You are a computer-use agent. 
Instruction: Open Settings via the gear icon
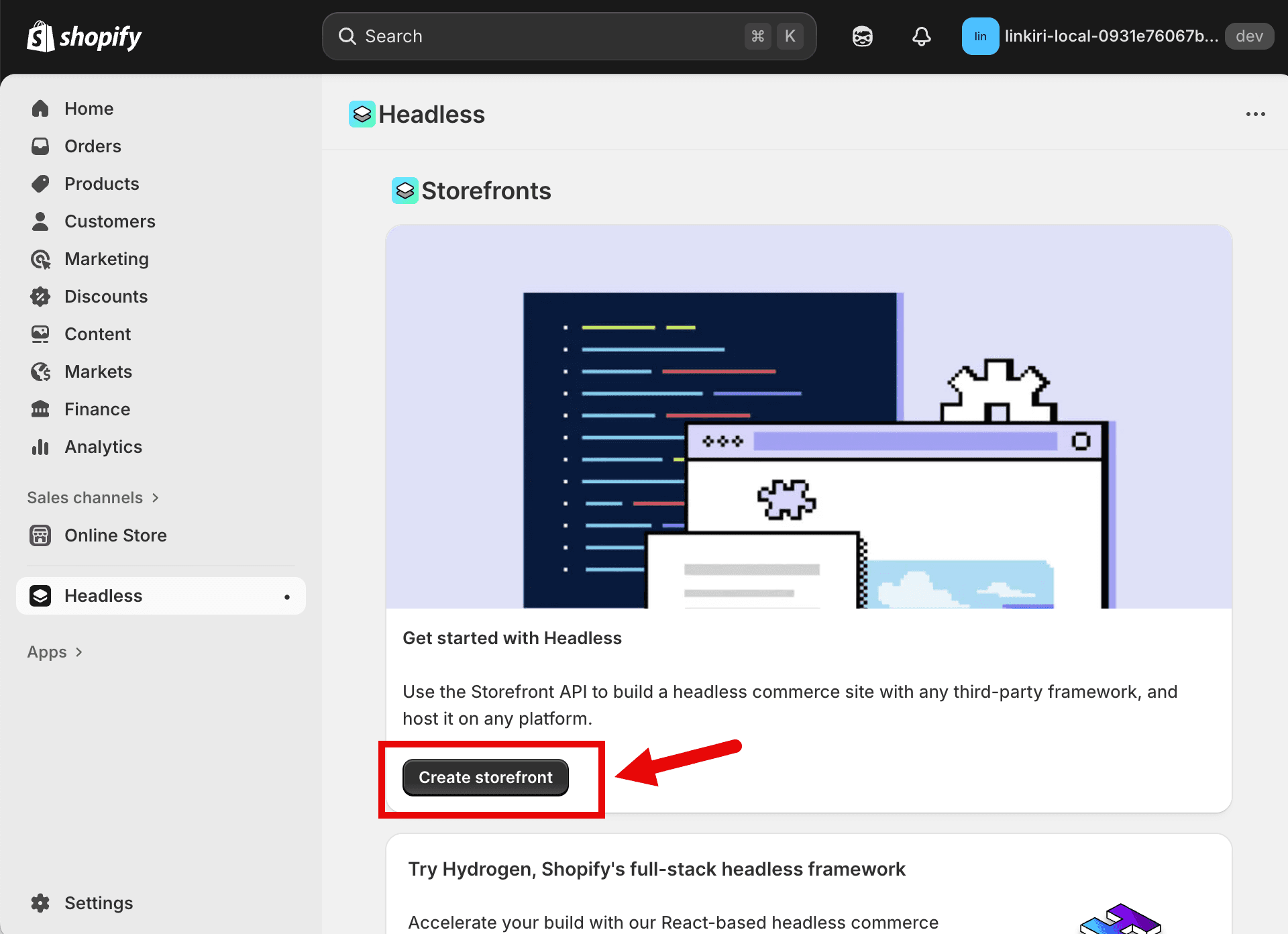tap(40, 902)
